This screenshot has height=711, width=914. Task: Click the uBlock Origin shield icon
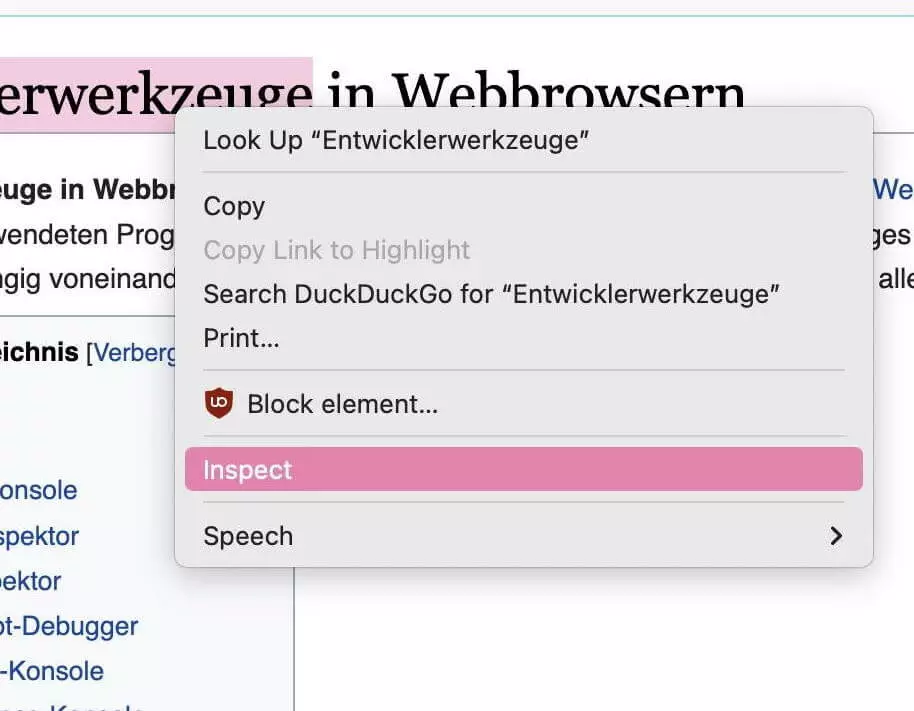(x=218, y=404)
